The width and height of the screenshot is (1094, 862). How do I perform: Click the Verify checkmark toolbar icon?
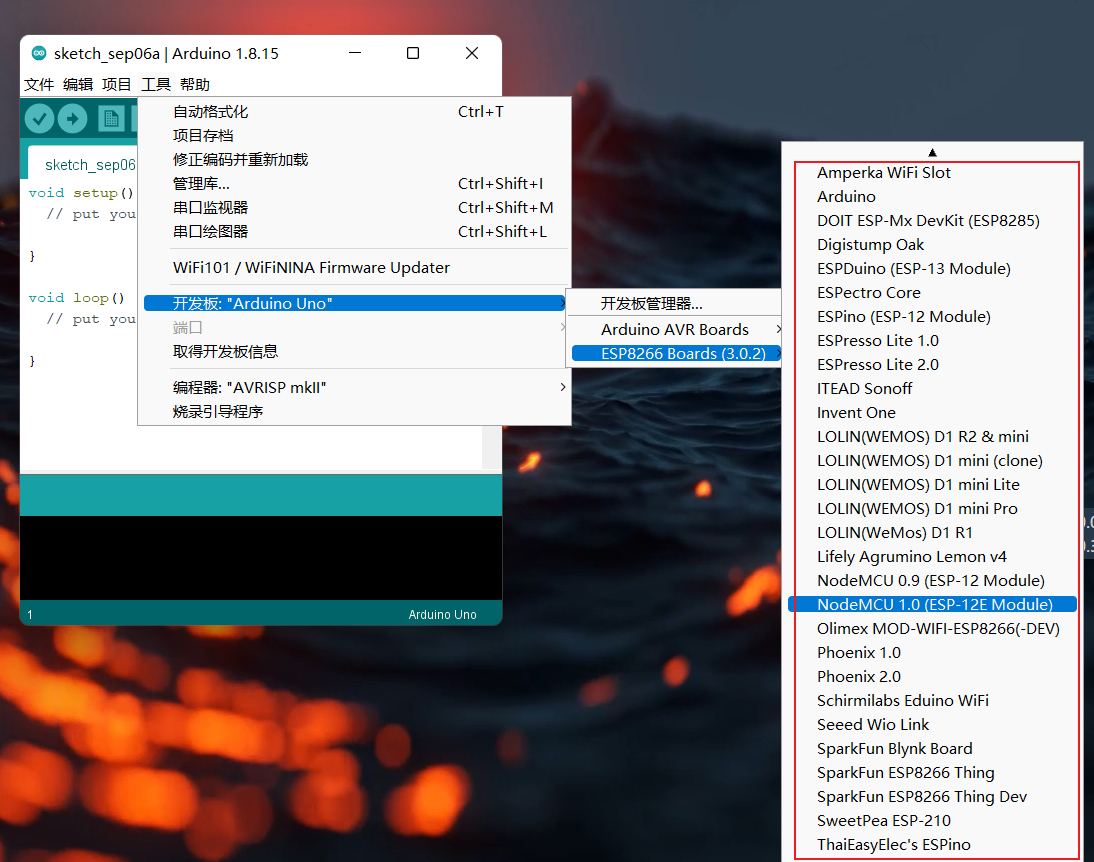click(40, 119)
